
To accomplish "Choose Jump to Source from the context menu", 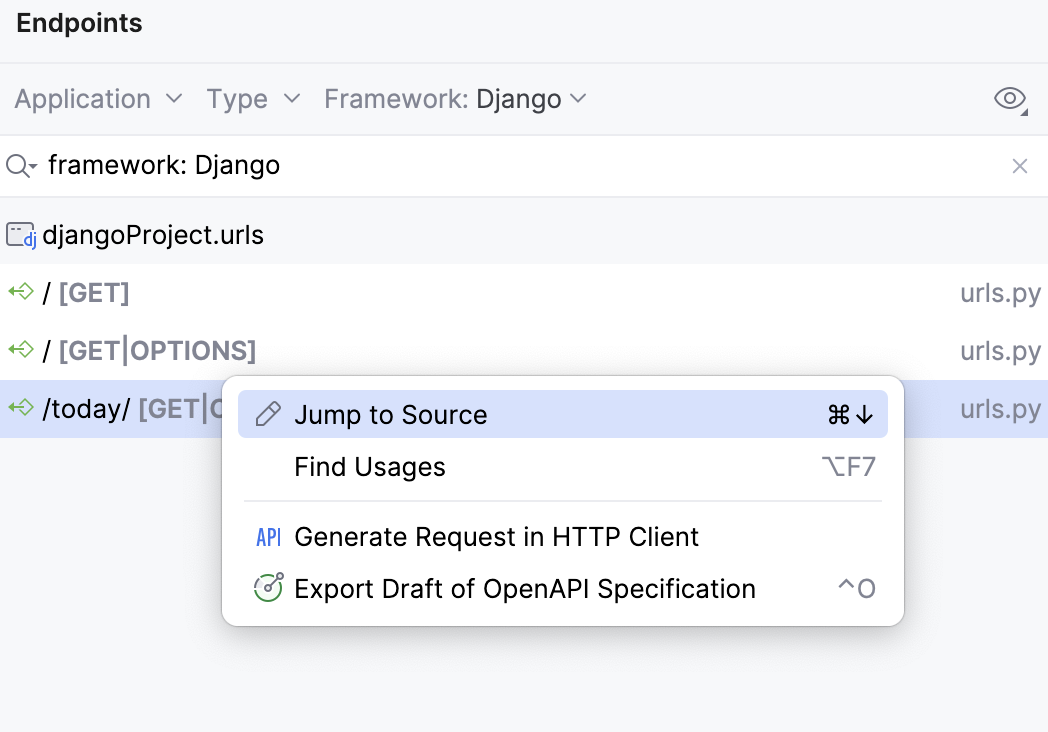I will click(389, 414).
